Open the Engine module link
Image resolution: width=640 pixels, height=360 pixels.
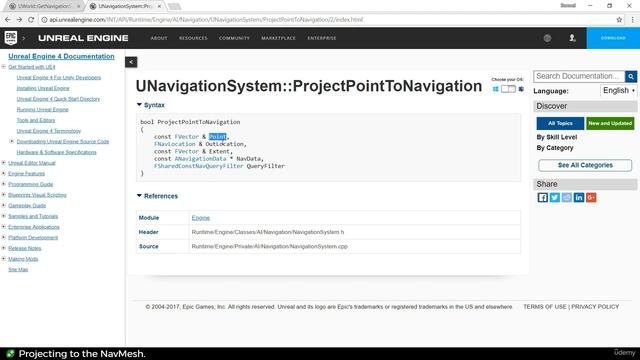pyautogui.click(x=200, y=218)
